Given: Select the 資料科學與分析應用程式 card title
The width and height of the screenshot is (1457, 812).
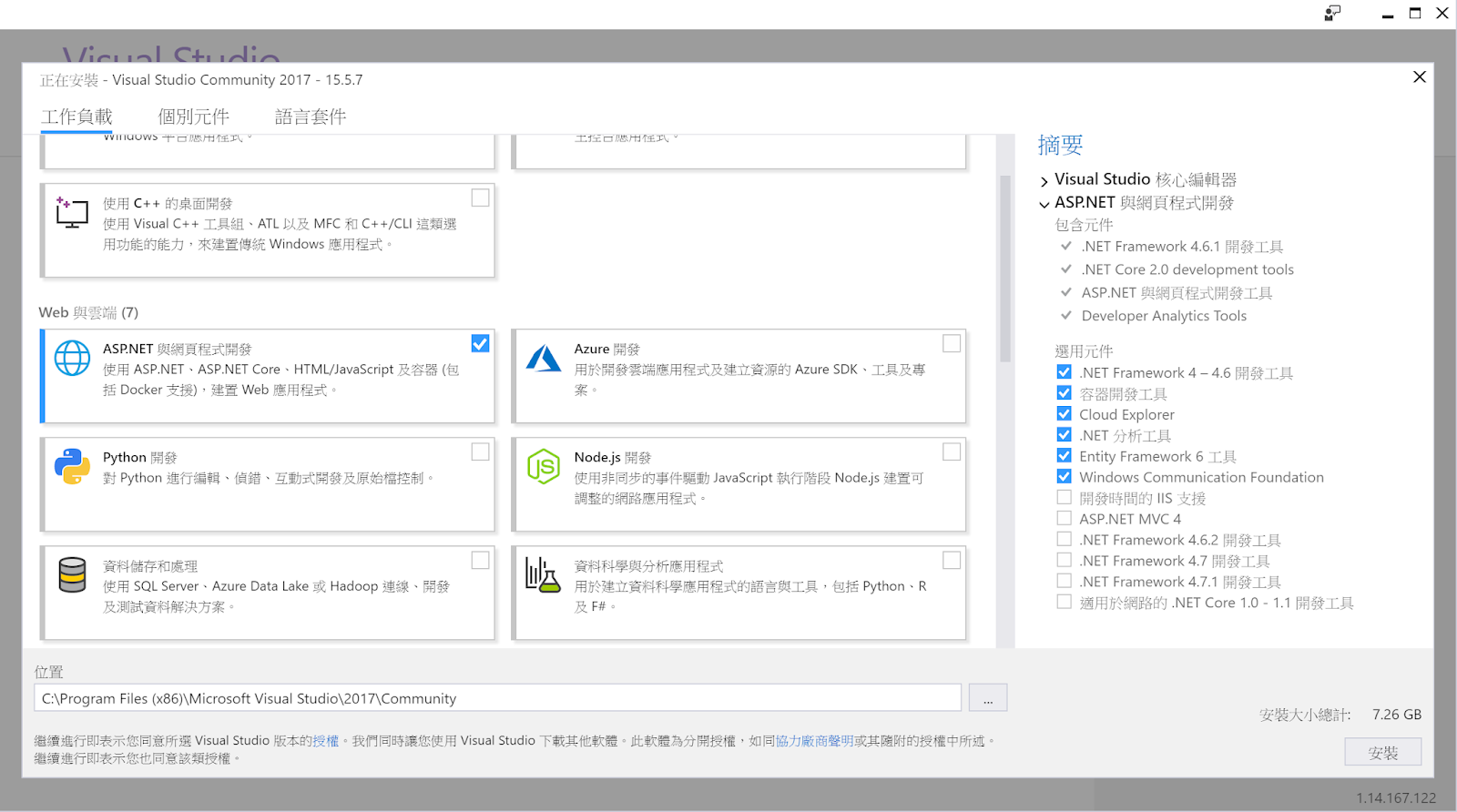Looking at the screenshot, I should point(649,565).
